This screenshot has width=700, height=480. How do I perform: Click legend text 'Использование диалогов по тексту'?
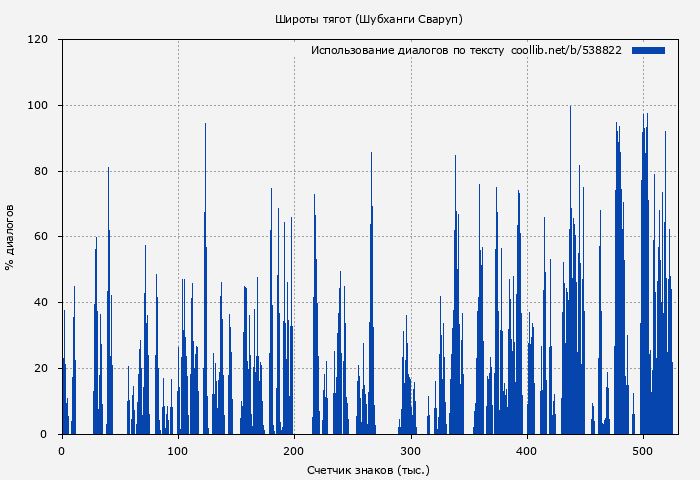pyautogui.click(x=407, y=50)
